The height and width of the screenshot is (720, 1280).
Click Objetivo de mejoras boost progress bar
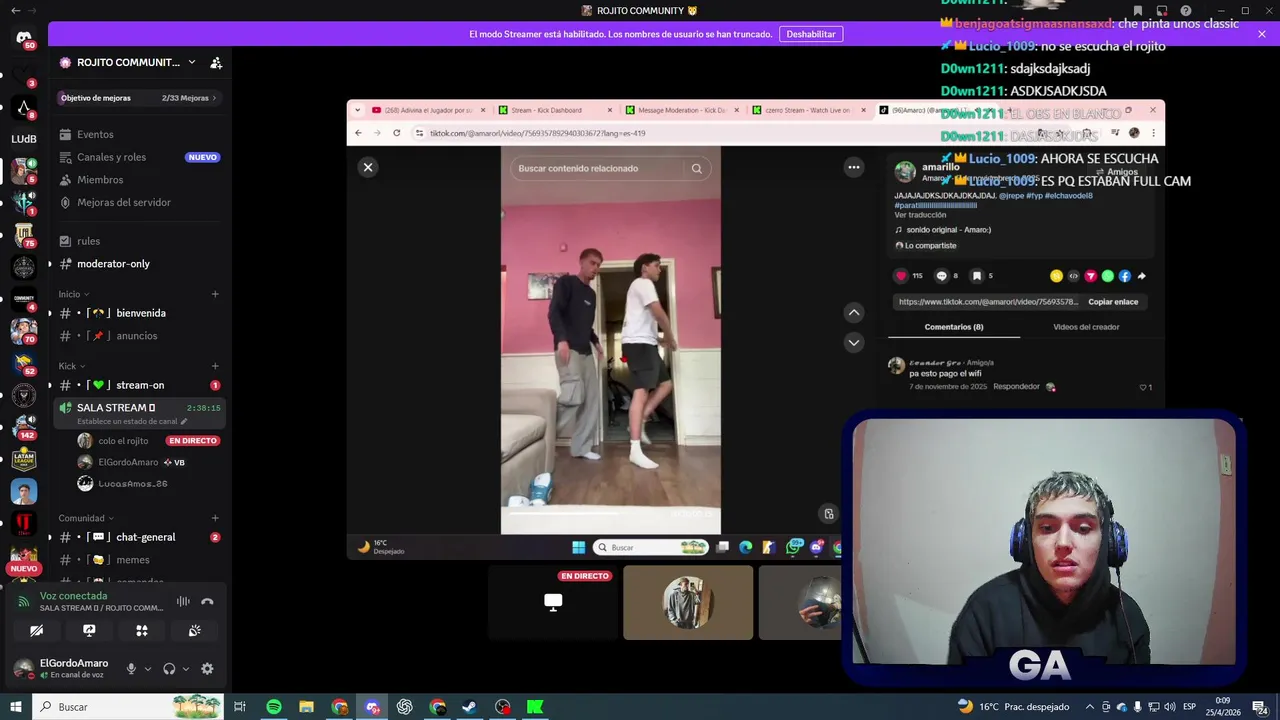139,98
